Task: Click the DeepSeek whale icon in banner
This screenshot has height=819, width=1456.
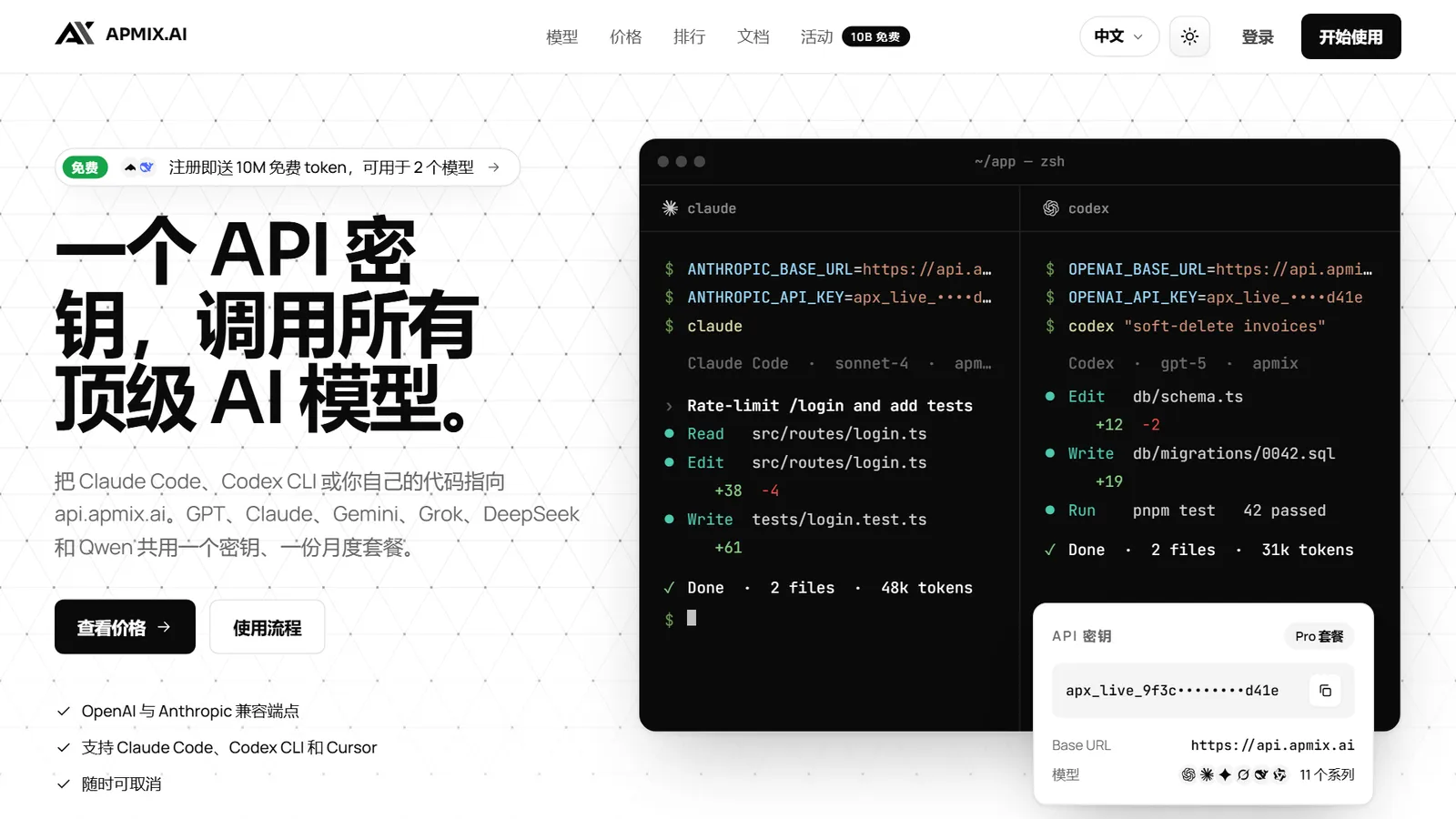Action: coord(147,167)
